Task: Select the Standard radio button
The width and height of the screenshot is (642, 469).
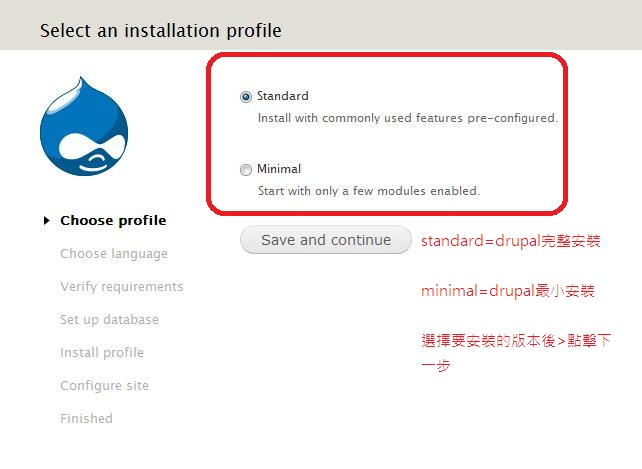Action: [246, 97]
